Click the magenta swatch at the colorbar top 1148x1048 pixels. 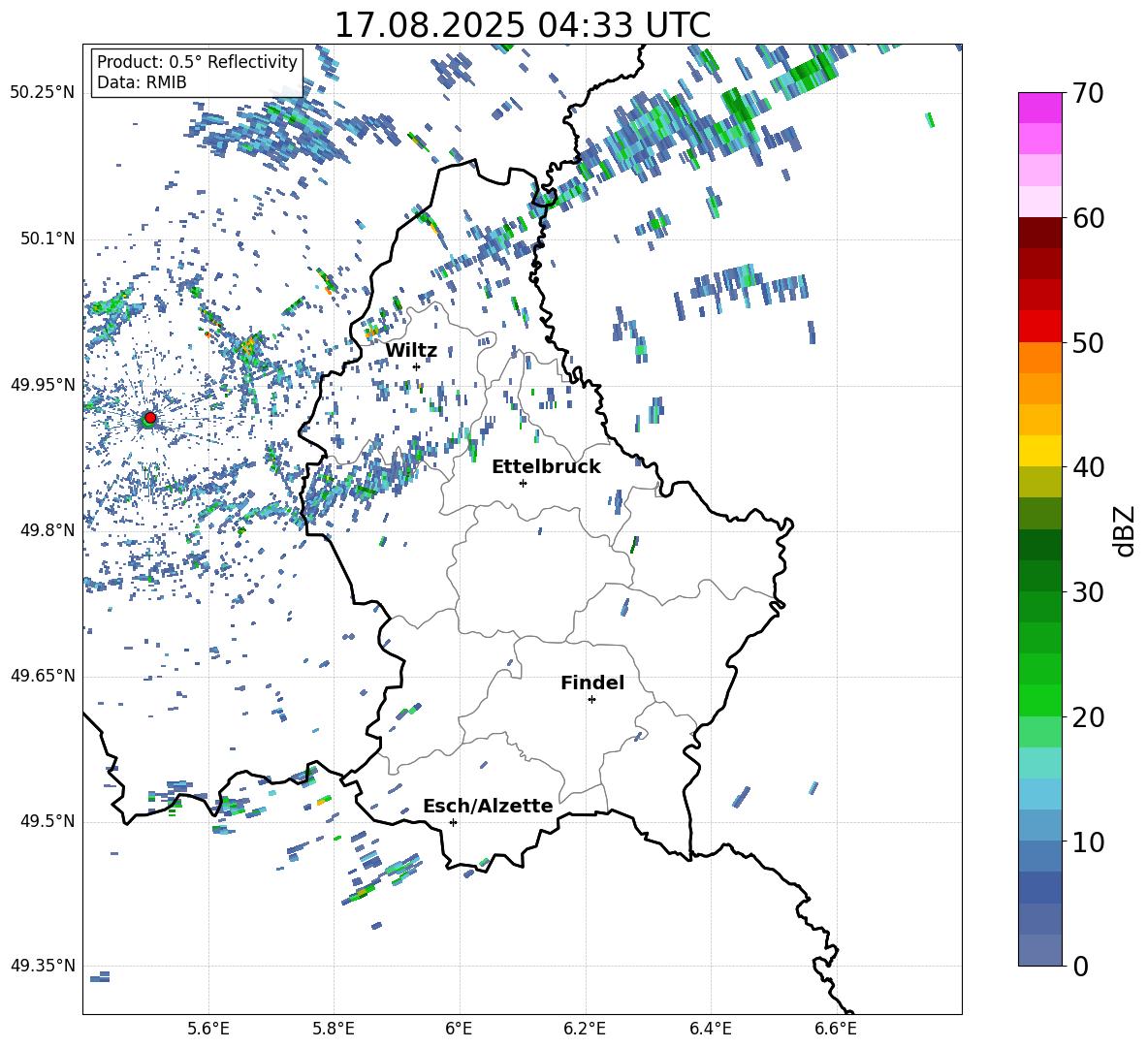pyautogui.click(x=1039, y=109)
